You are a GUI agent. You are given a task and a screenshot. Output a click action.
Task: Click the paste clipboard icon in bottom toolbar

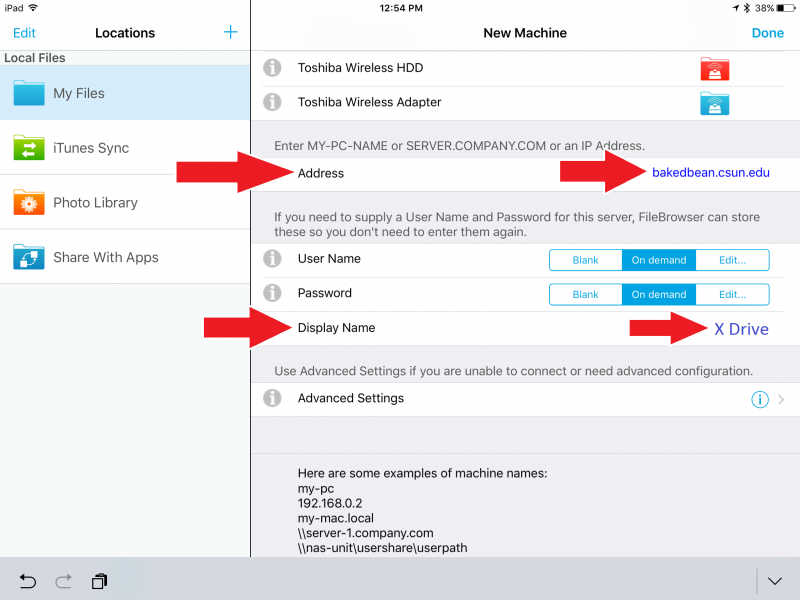click(99, 581)
